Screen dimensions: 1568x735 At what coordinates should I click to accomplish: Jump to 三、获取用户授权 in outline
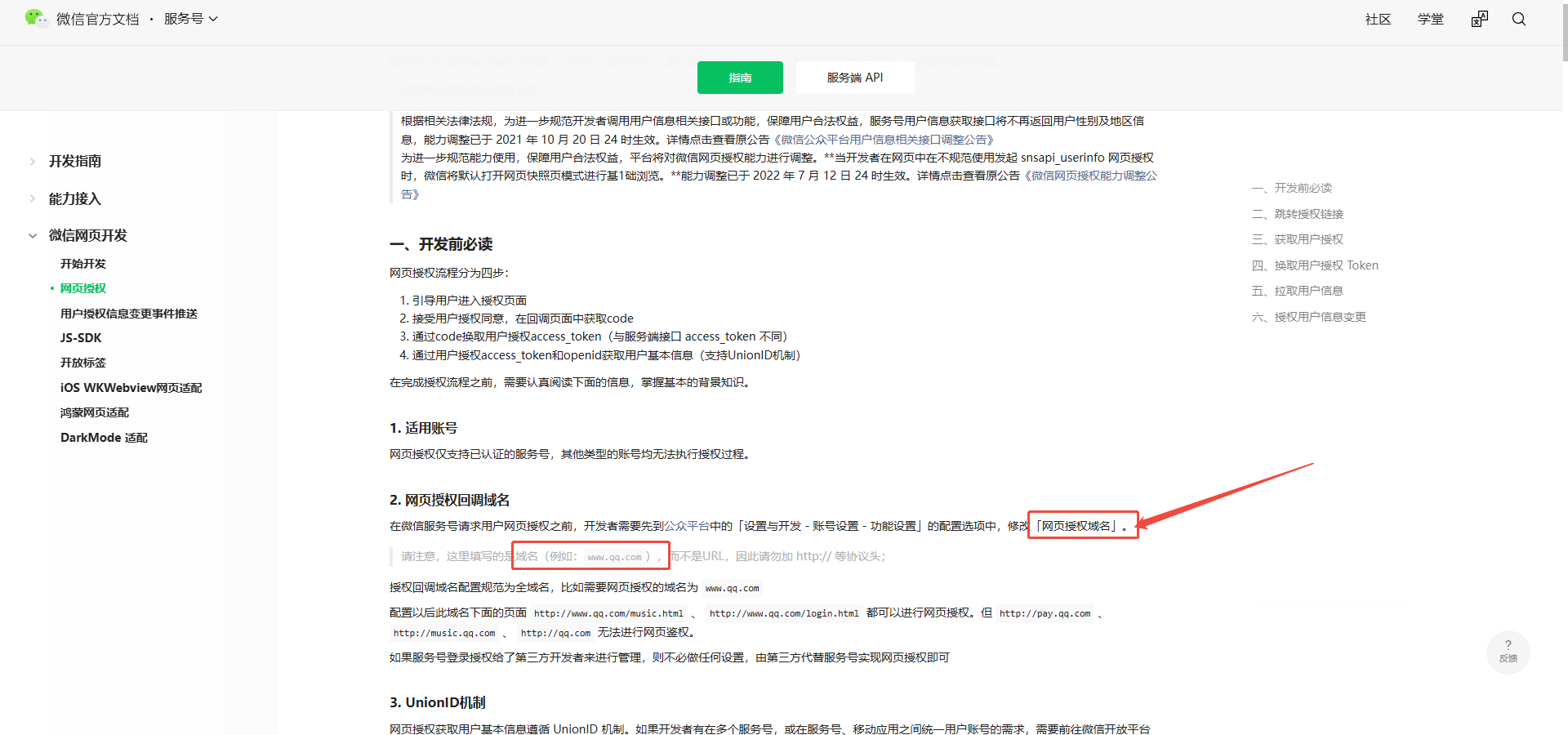[1298, 239]
